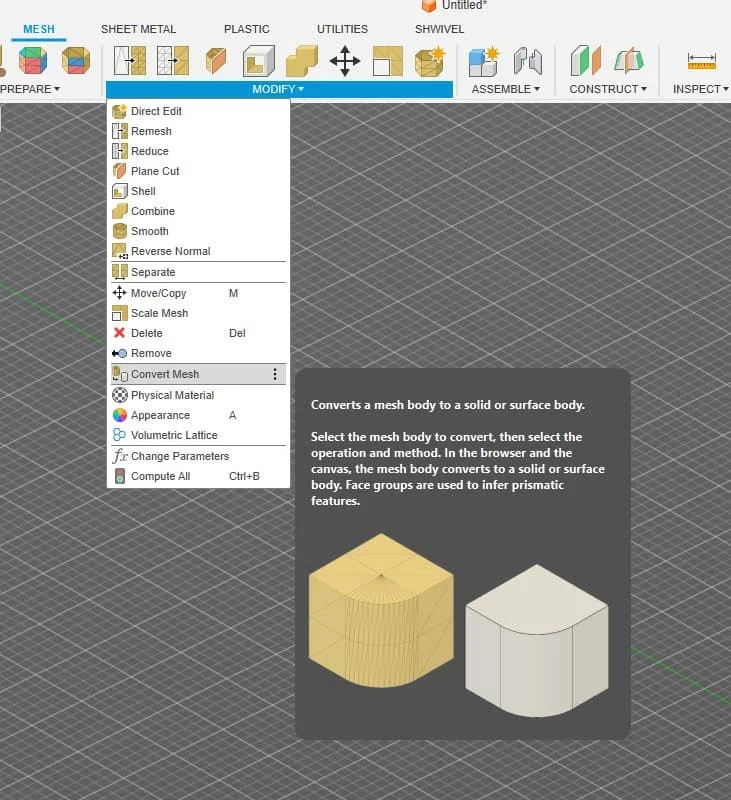
Task: Switch to the MESH tab
Action: click(39, 29)
